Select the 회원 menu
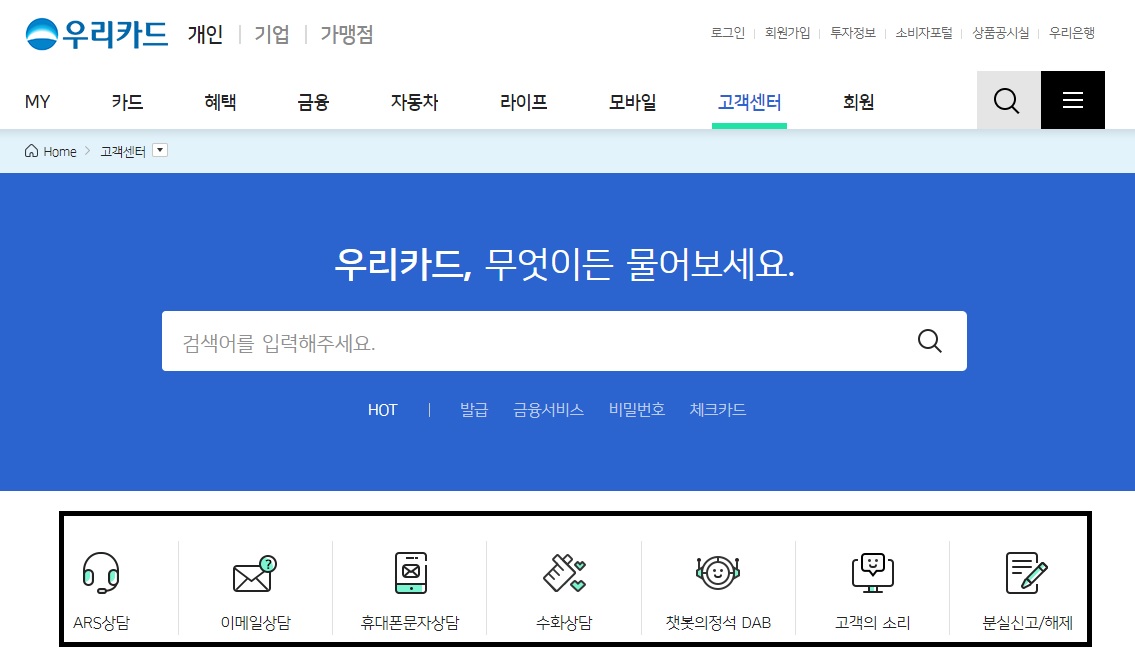Screen dimensions: 1135x649 point(858,101)
